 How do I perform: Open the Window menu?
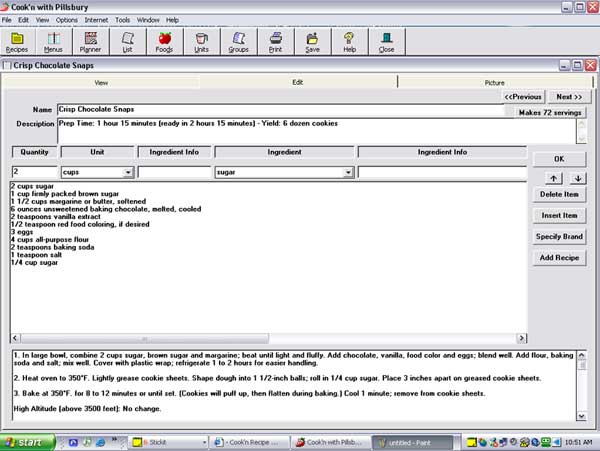pos(148,20)
